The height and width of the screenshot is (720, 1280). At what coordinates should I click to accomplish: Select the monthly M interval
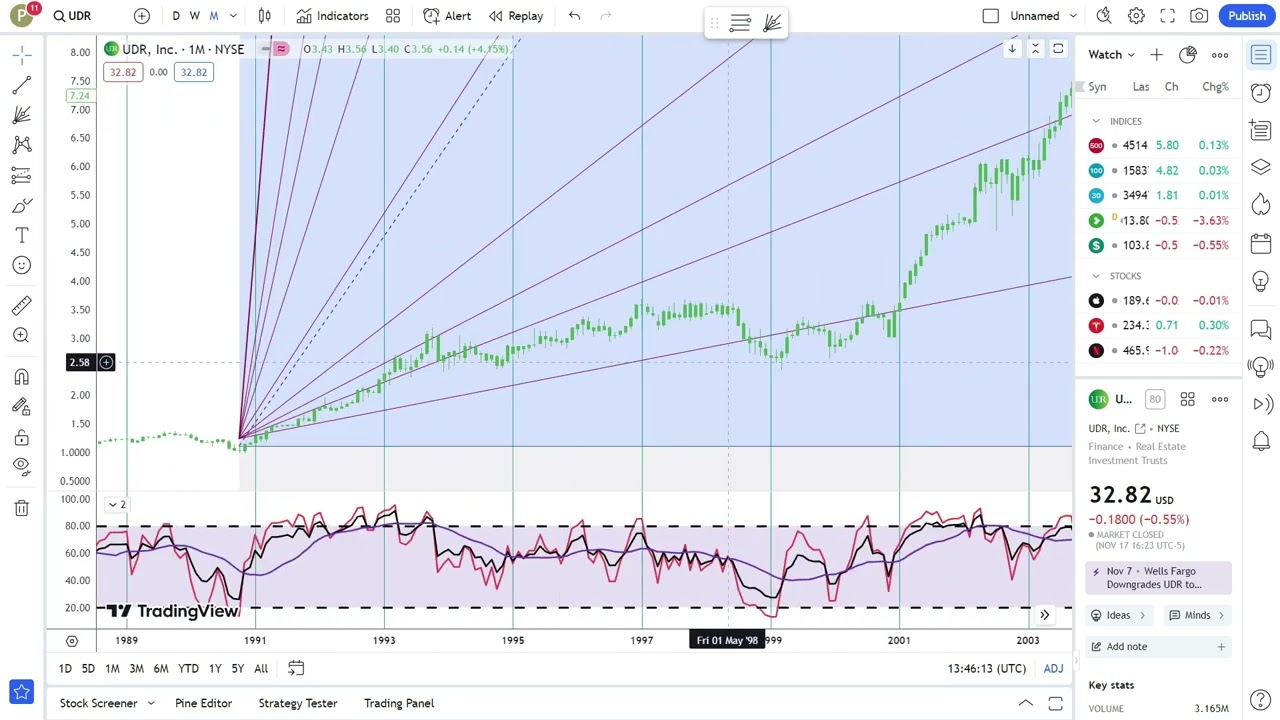pyautogui.click(x=214, y=16)
